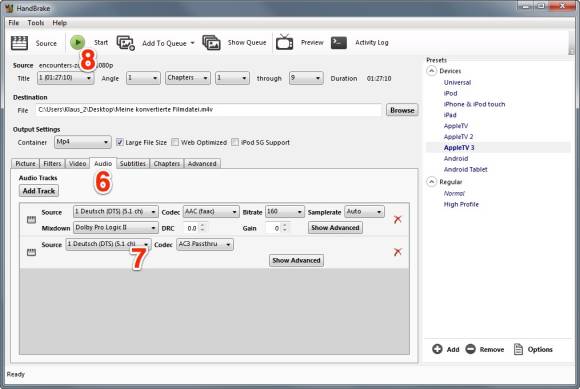The width and height of the screenshot is (580, 389).
Task: Switch to the Picture tab
Action: point(26,163)
